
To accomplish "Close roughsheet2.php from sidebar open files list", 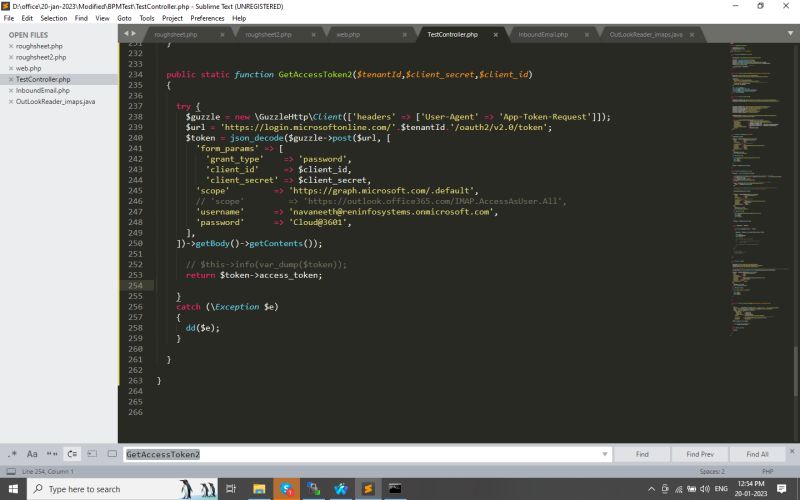I will [11, 57].
